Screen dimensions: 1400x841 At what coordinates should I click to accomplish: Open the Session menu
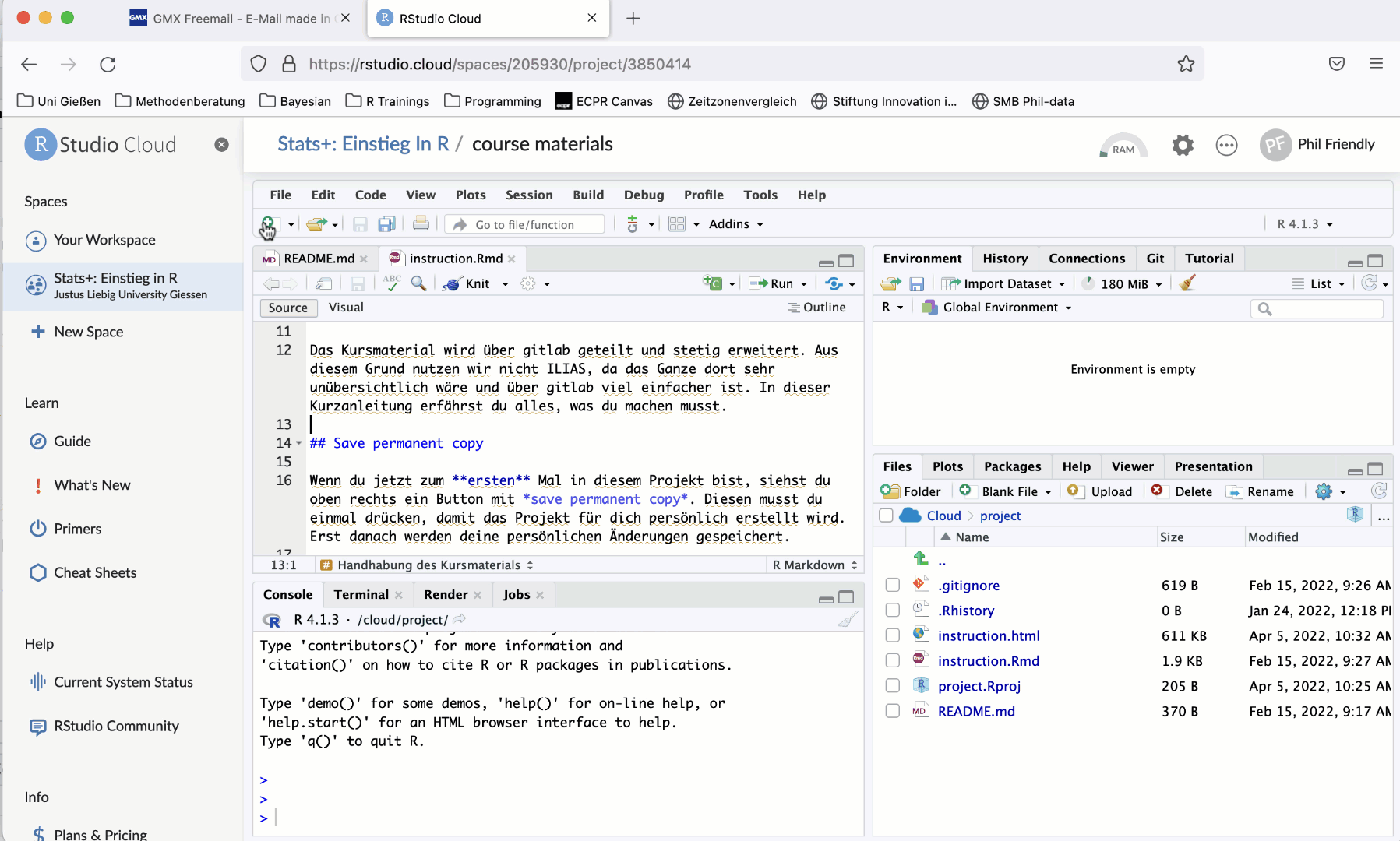(x=529, y=195)
